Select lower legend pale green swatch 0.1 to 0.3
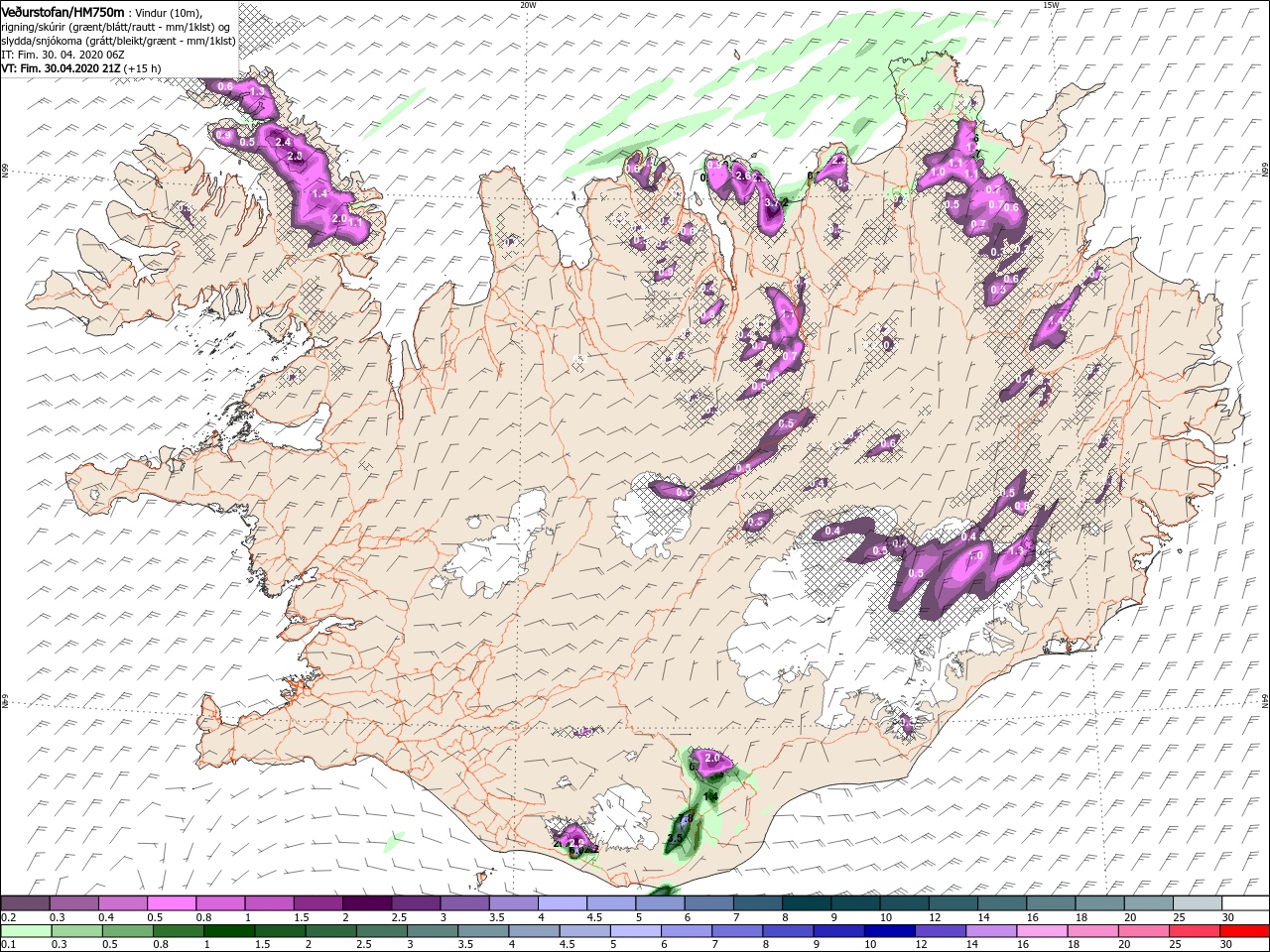This screenshot has height=952, width=1270. click(26, 931)
